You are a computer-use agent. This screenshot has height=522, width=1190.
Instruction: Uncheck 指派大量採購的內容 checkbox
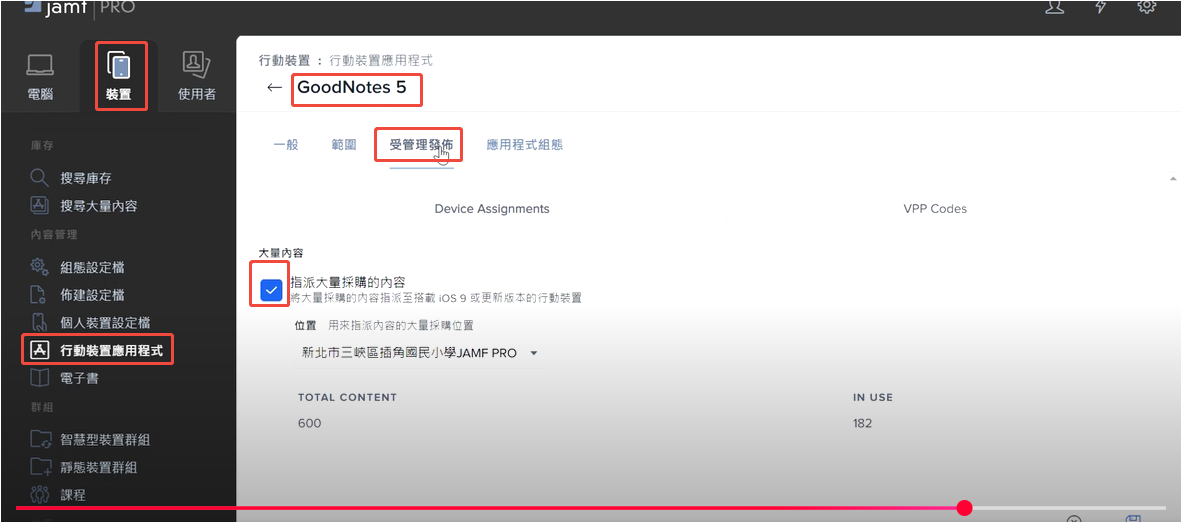click(x=271, y=290)
